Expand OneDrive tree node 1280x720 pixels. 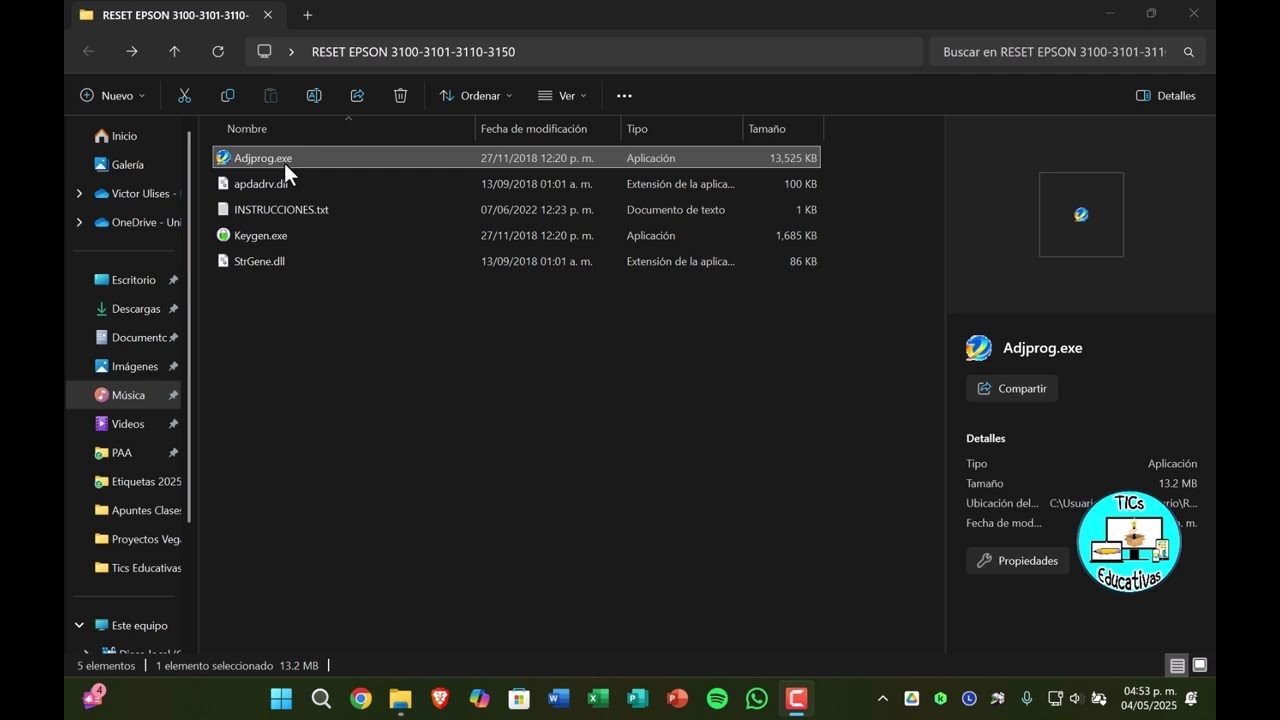pos(79,222)
